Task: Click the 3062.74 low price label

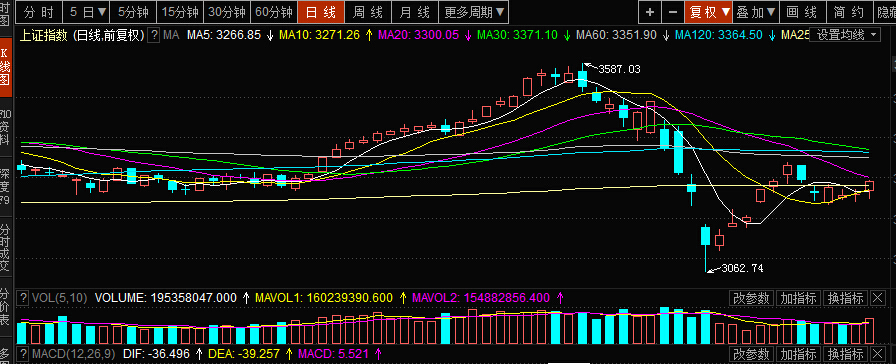Action: 742,268
